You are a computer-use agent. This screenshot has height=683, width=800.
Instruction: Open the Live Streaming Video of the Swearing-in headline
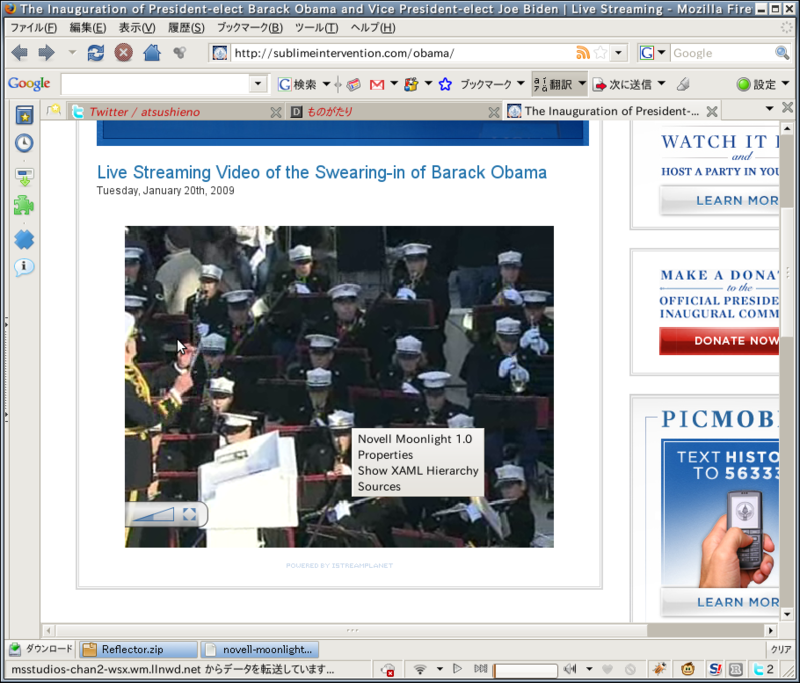pos(321,172)
